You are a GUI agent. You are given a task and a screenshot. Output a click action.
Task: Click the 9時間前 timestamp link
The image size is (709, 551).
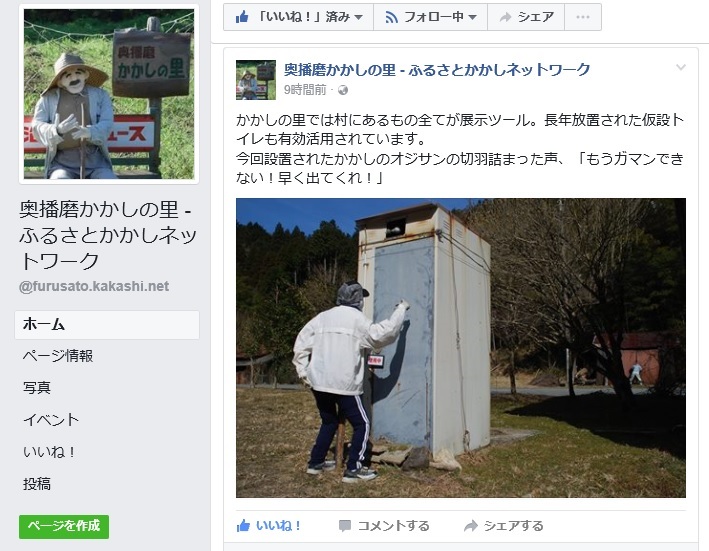[305, 90]
